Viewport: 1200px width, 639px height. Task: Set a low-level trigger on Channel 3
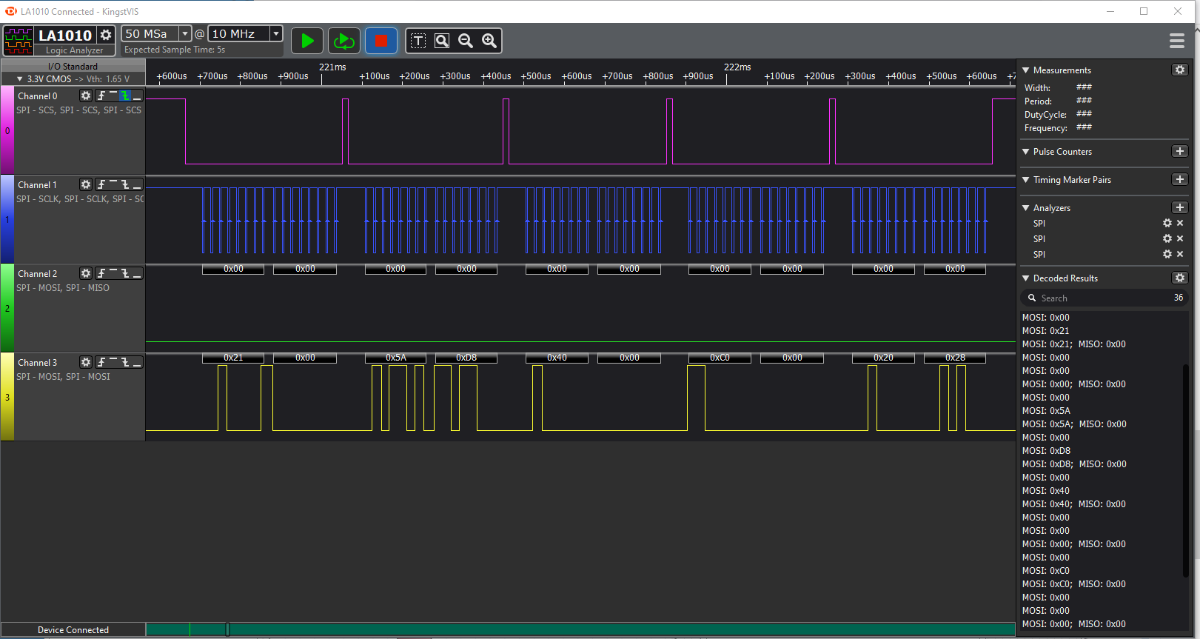tap(137, 362)
